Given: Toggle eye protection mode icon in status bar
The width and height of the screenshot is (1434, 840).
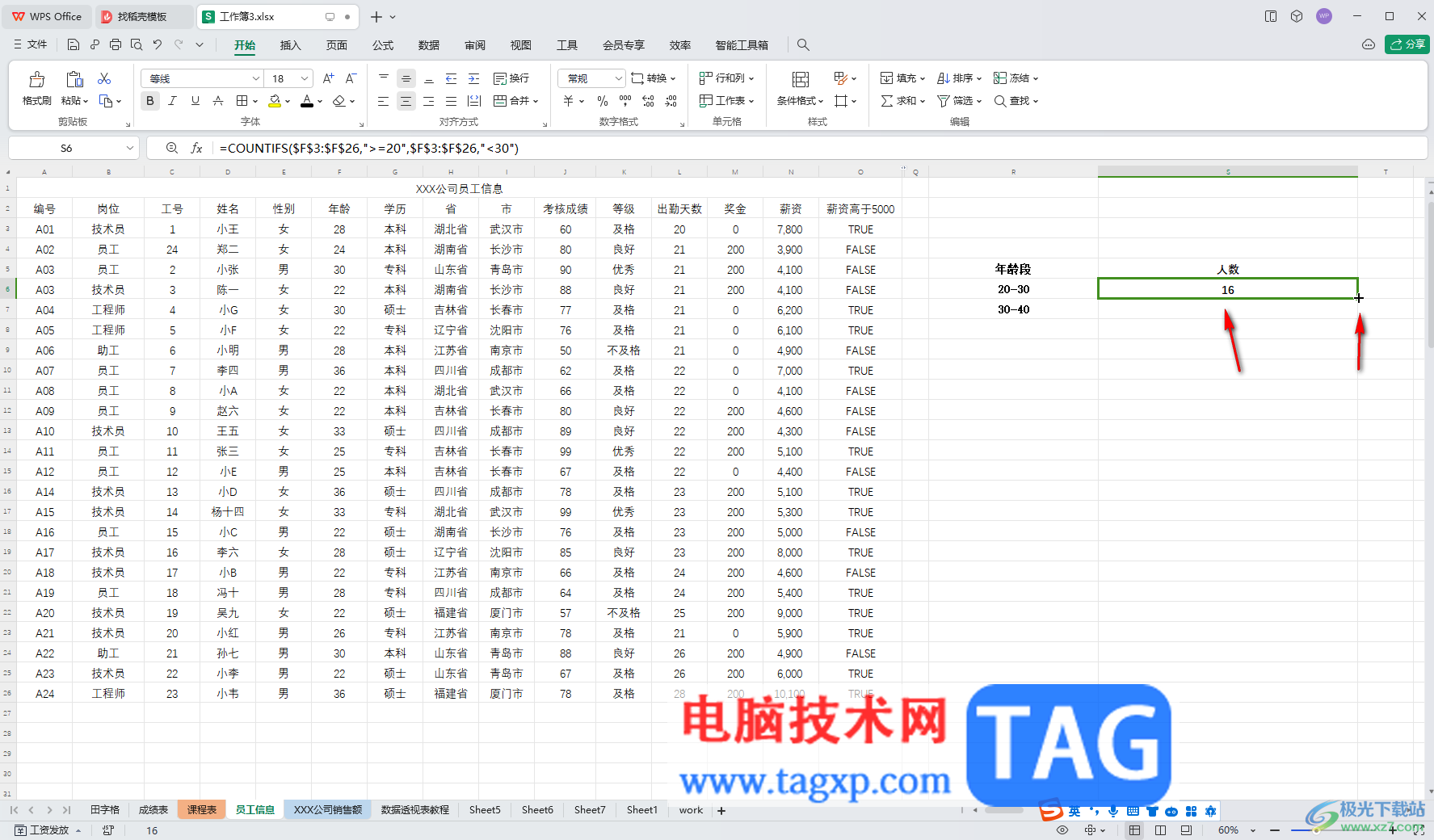Looking at the screenshot, I should coord(1062,830).
